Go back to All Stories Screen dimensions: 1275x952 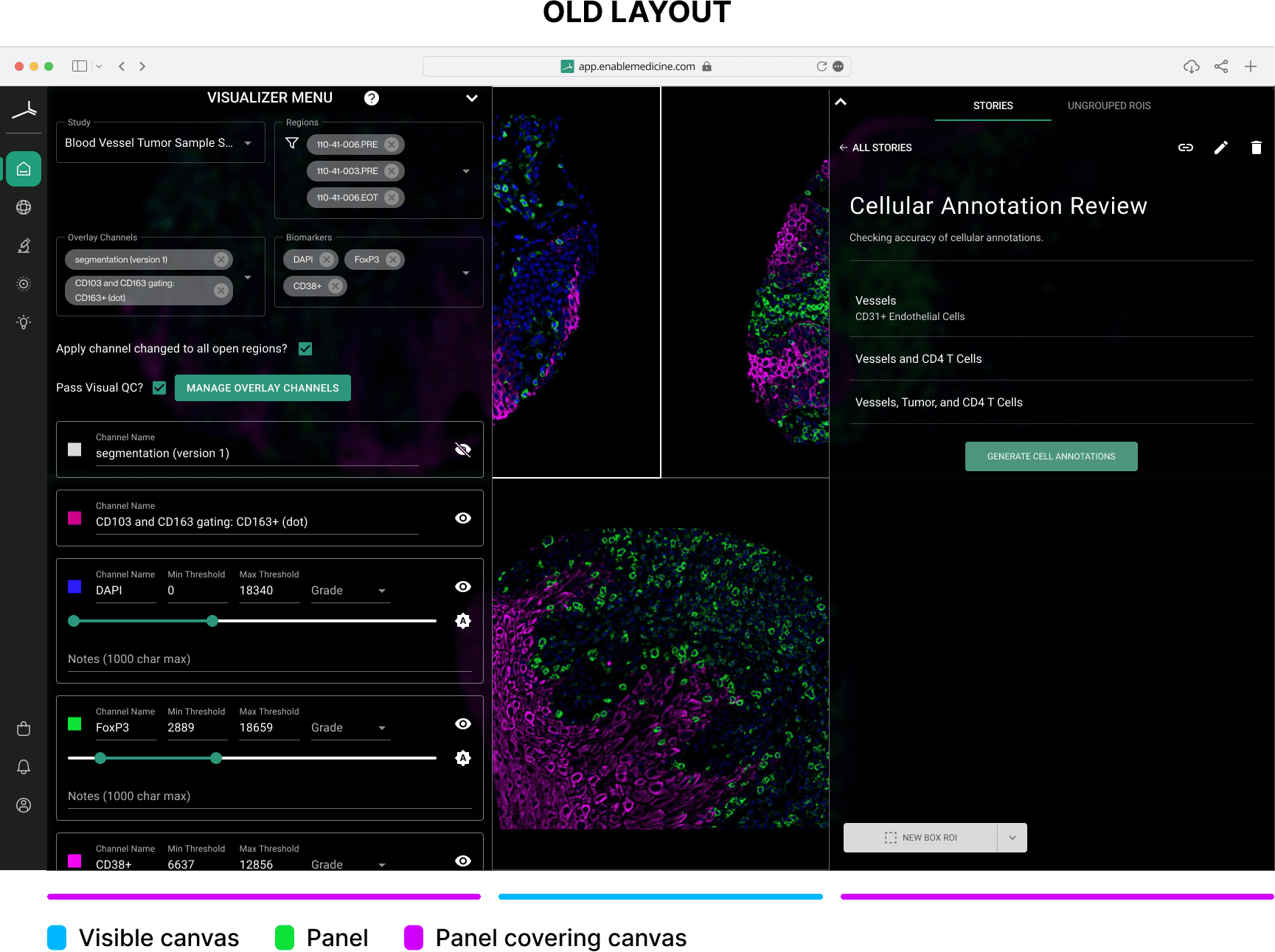click(x=875, y=147)
